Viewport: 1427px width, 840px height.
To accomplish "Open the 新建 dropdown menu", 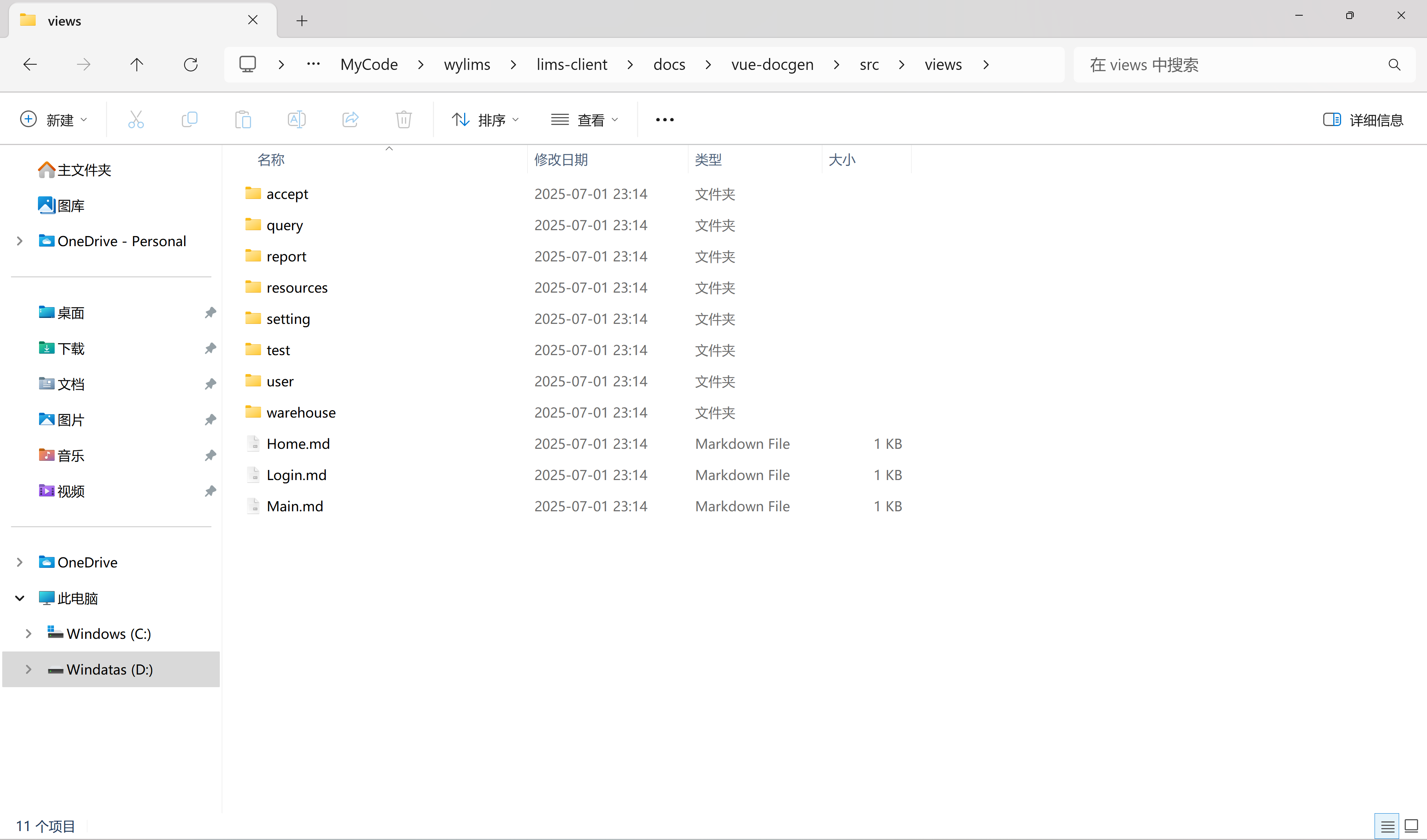I will click(54, 119).
